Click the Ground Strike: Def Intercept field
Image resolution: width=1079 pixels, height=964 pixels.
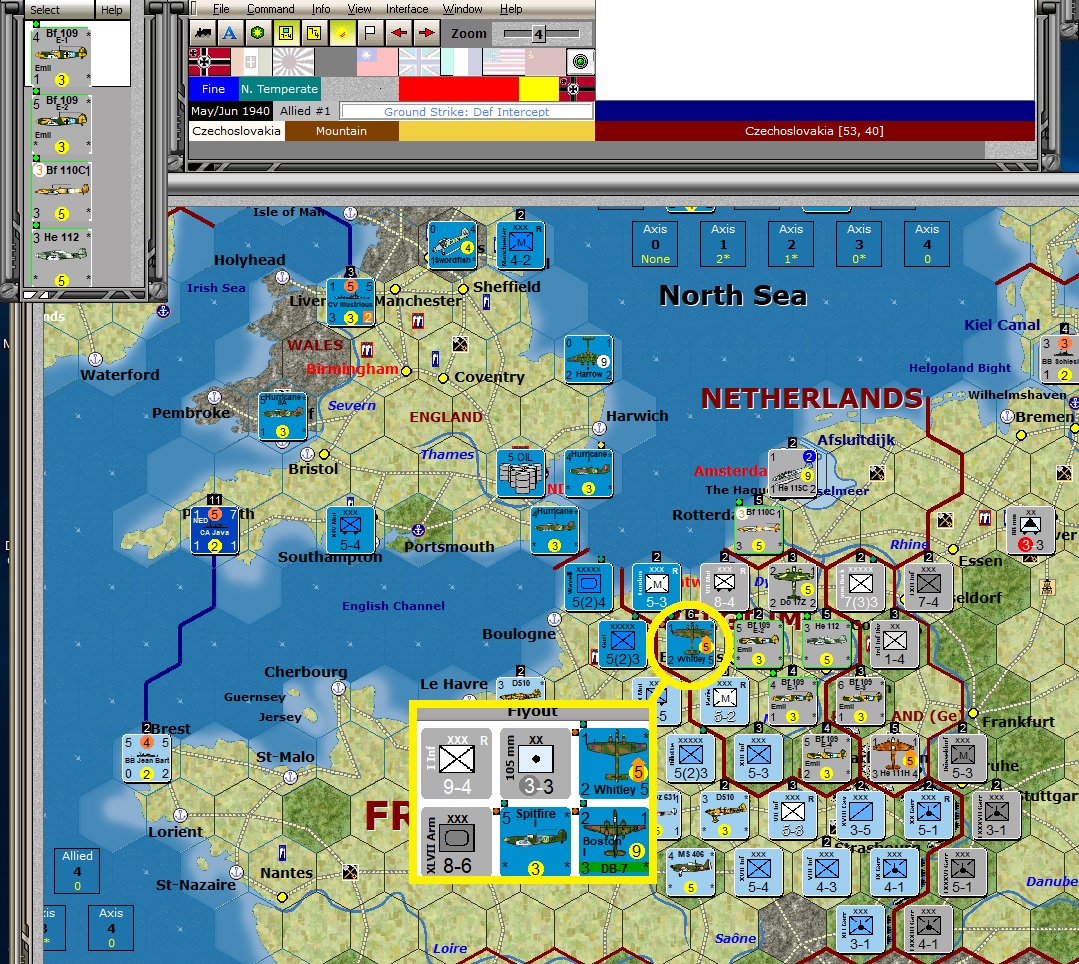(x=467, y=111)
